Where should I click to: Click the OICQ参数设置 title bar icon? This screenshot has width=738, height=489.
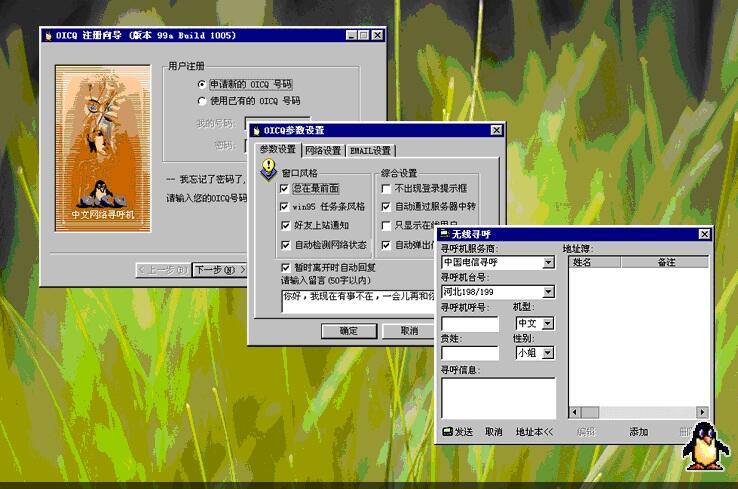point(256,130)
